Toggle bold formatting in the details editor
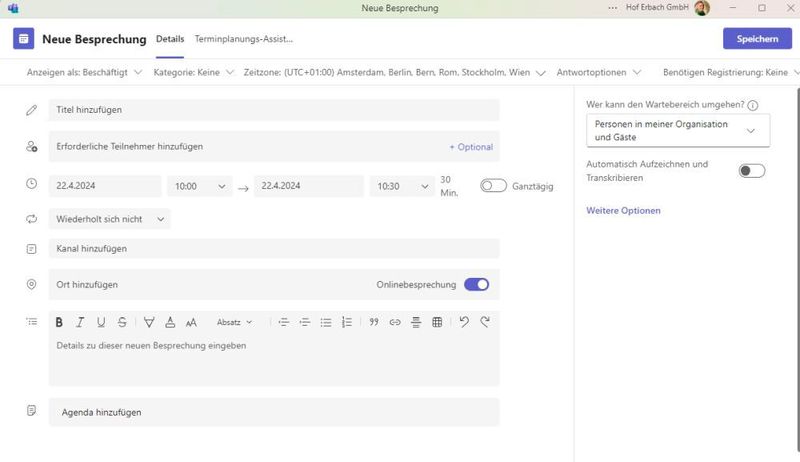800x462 pixels. point(59,322)
